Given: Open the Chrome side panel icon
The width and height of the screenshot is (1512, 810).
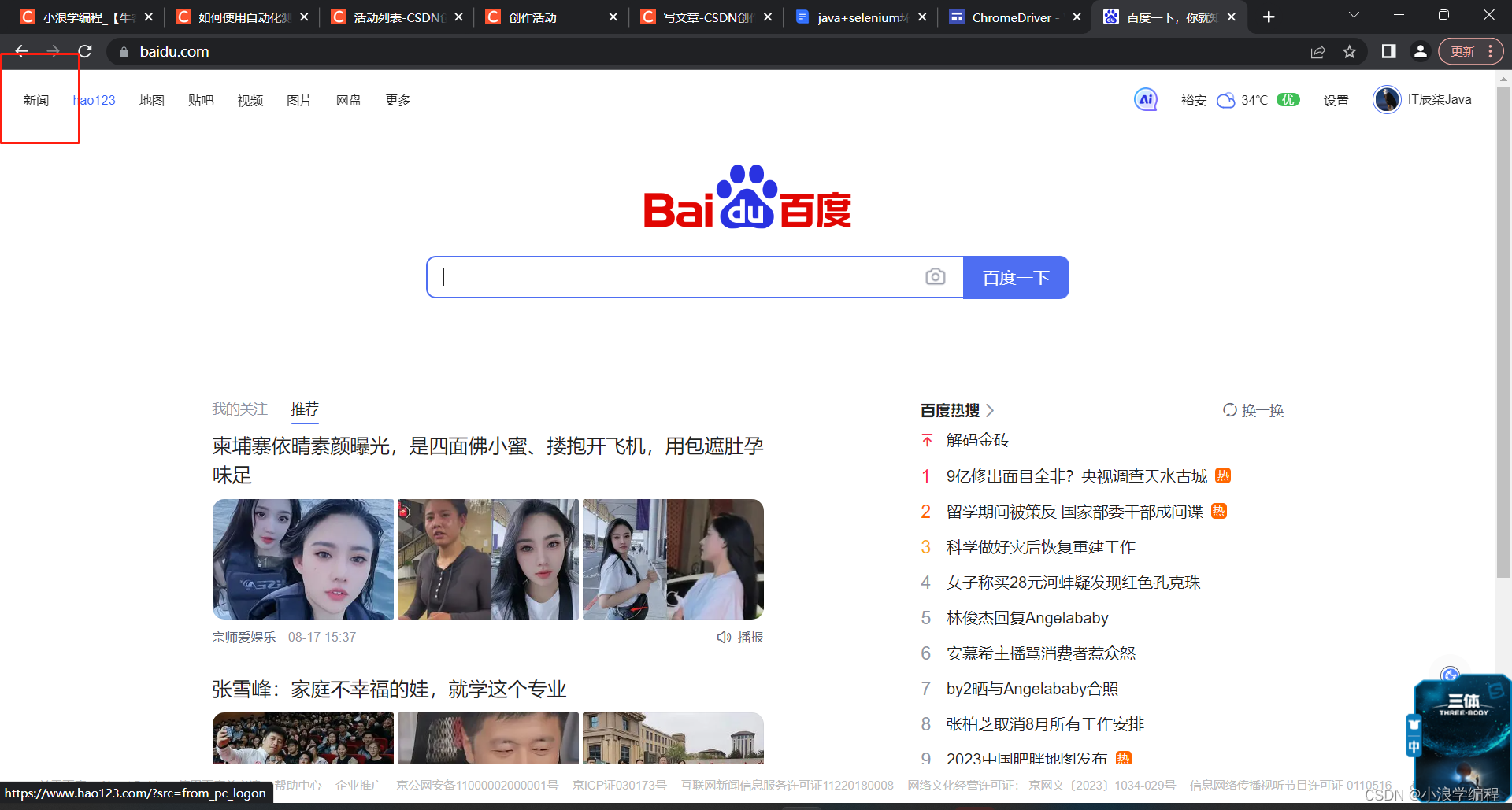Looking at the screenshot, I should 1388,51.
